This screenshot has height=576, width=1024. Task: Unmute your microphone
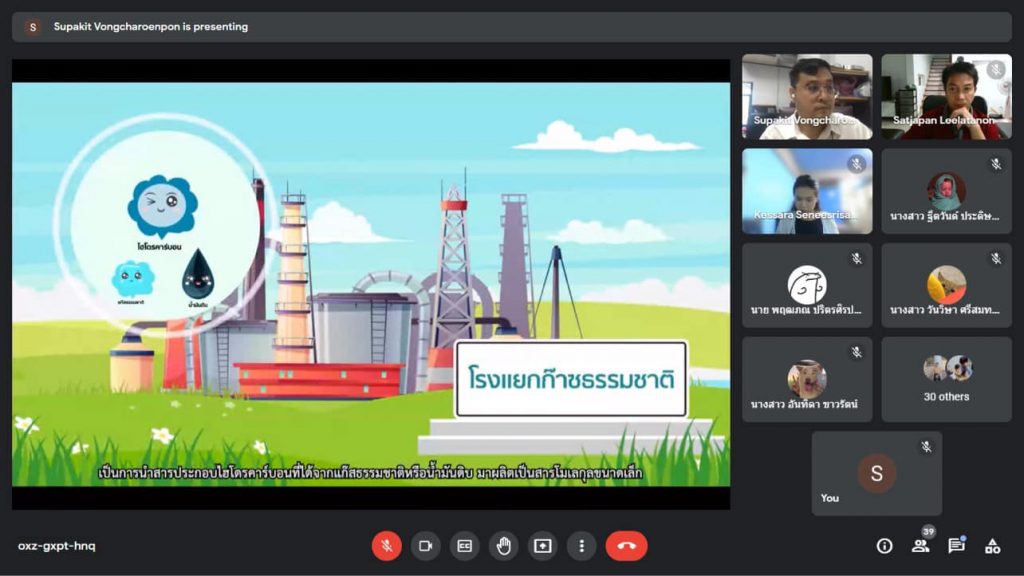point(387,546)
